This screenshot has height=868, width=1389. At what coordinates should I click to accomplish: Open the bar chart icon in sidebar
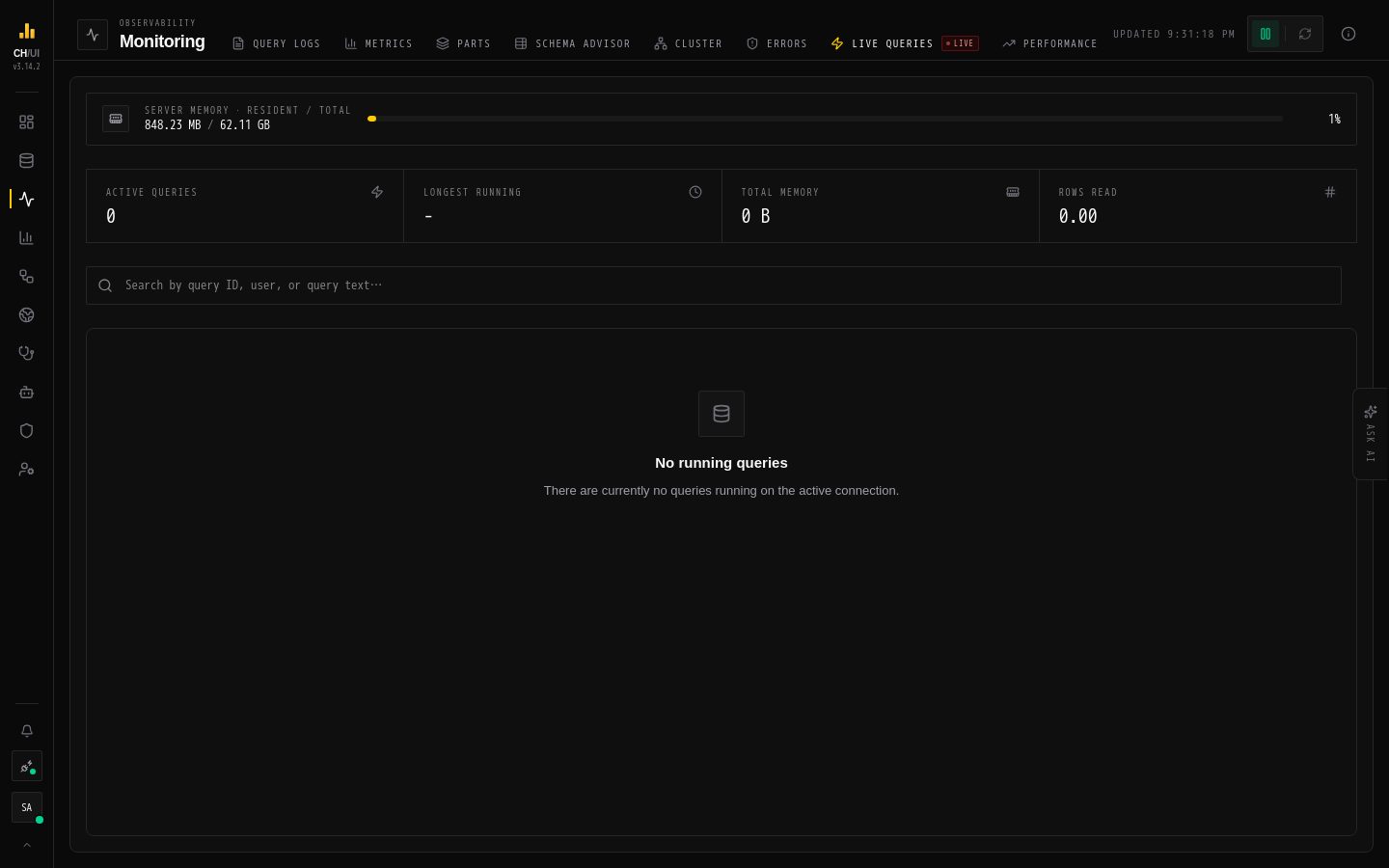tap(26, 238)
